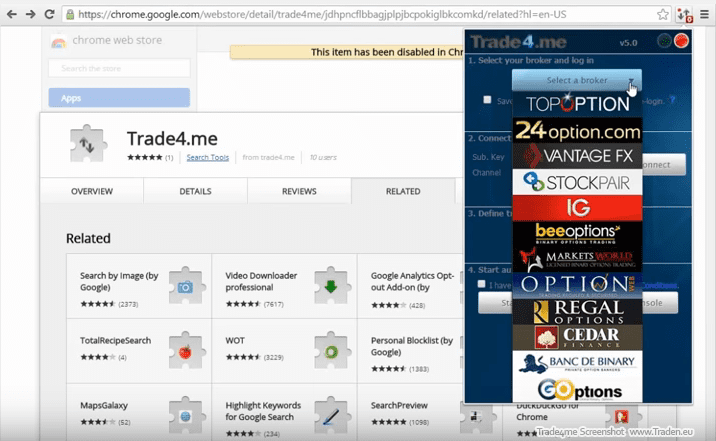Choose OptionWeb from broker list
Viewport: 716px width, 441px height.
point(577,285)
